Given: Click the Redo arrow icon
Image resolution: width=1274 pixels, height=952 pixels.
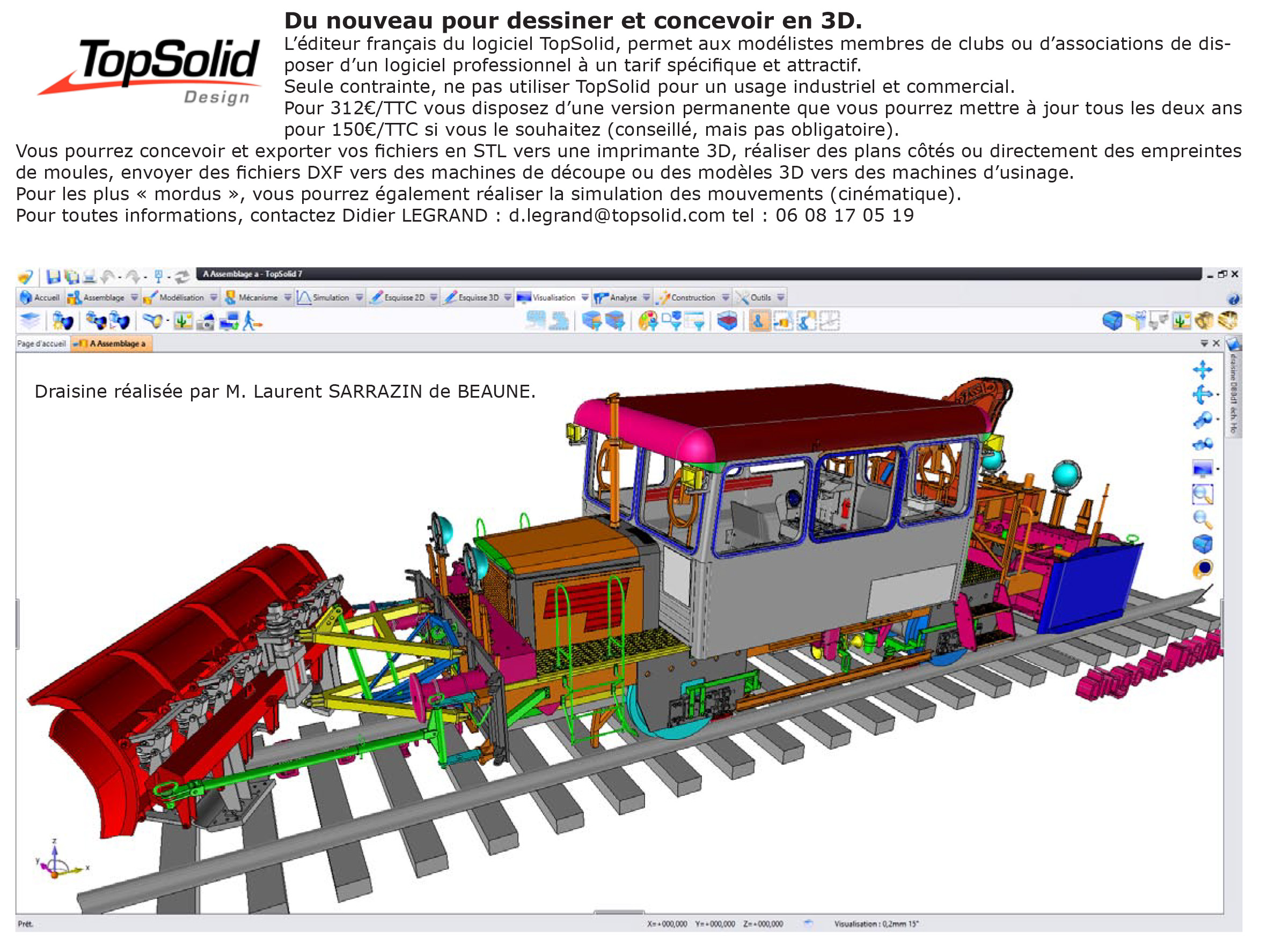Looking at the screenshot, I should pos(133,276).
